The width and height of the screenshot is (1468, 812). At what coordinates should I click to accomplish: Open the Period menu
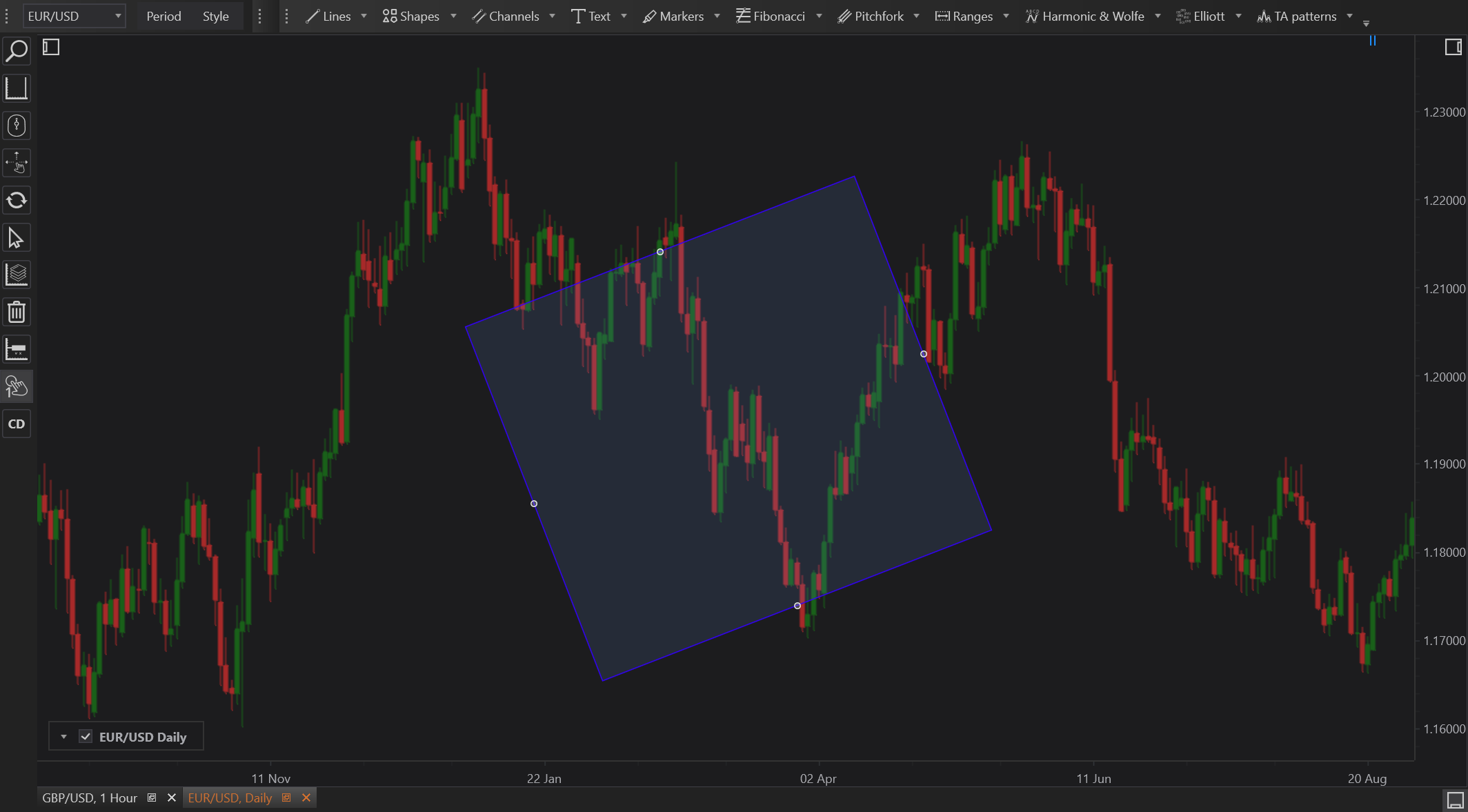[x=163, y=16]
